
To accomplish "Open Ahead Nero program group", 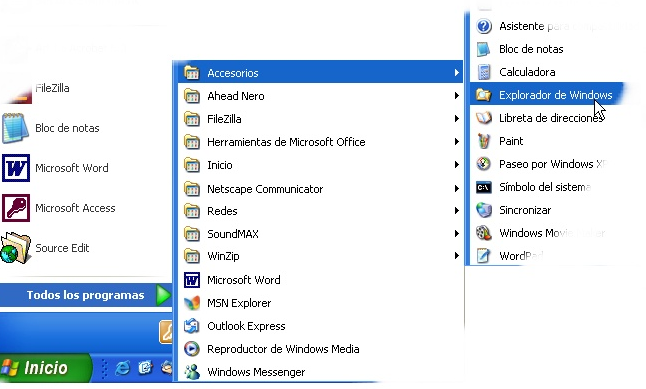I will pyautogui.click(x=321, y=96).
